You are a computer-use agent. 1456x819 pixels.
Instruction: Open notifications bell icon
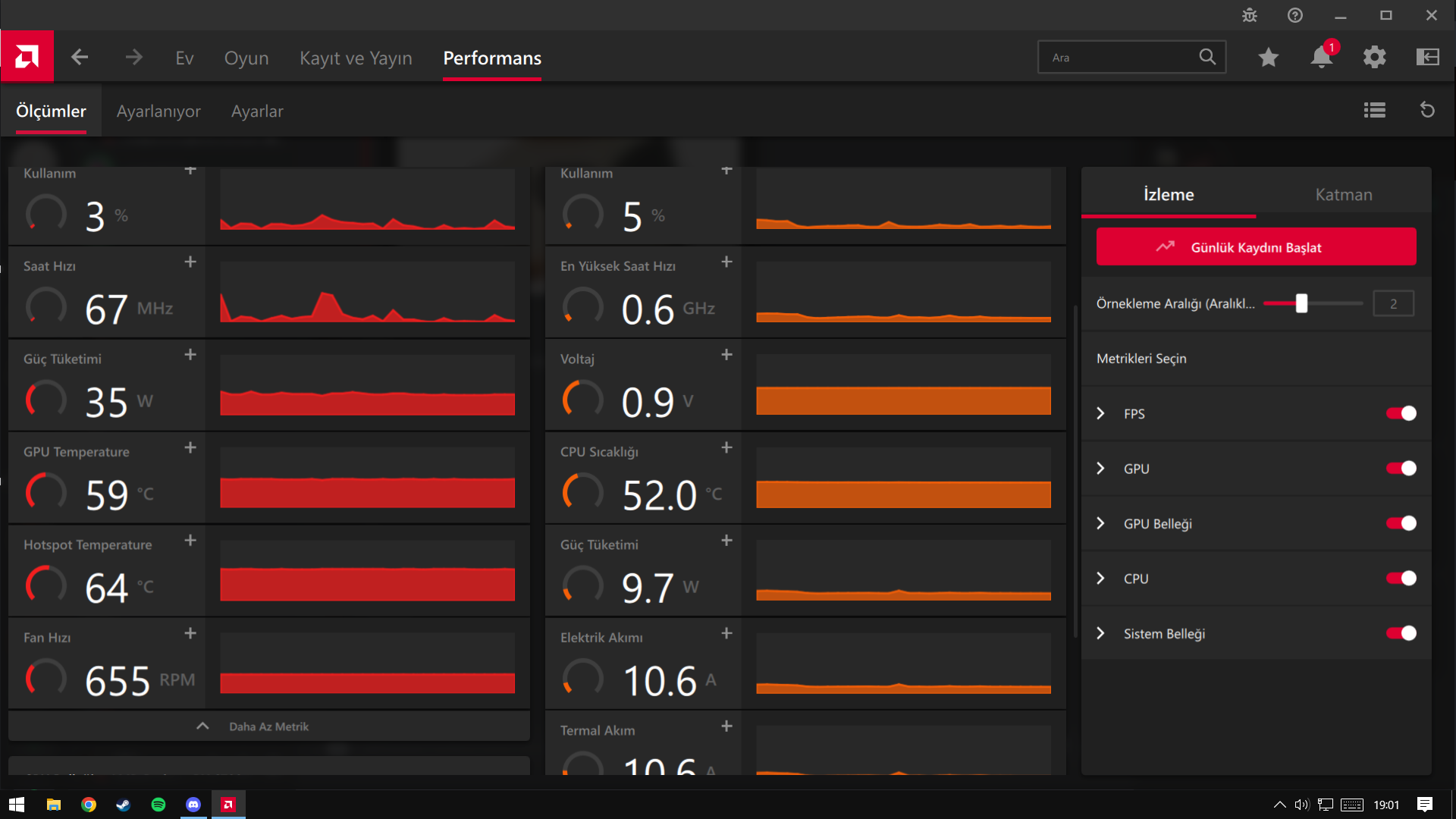[x=1322, y=58]
